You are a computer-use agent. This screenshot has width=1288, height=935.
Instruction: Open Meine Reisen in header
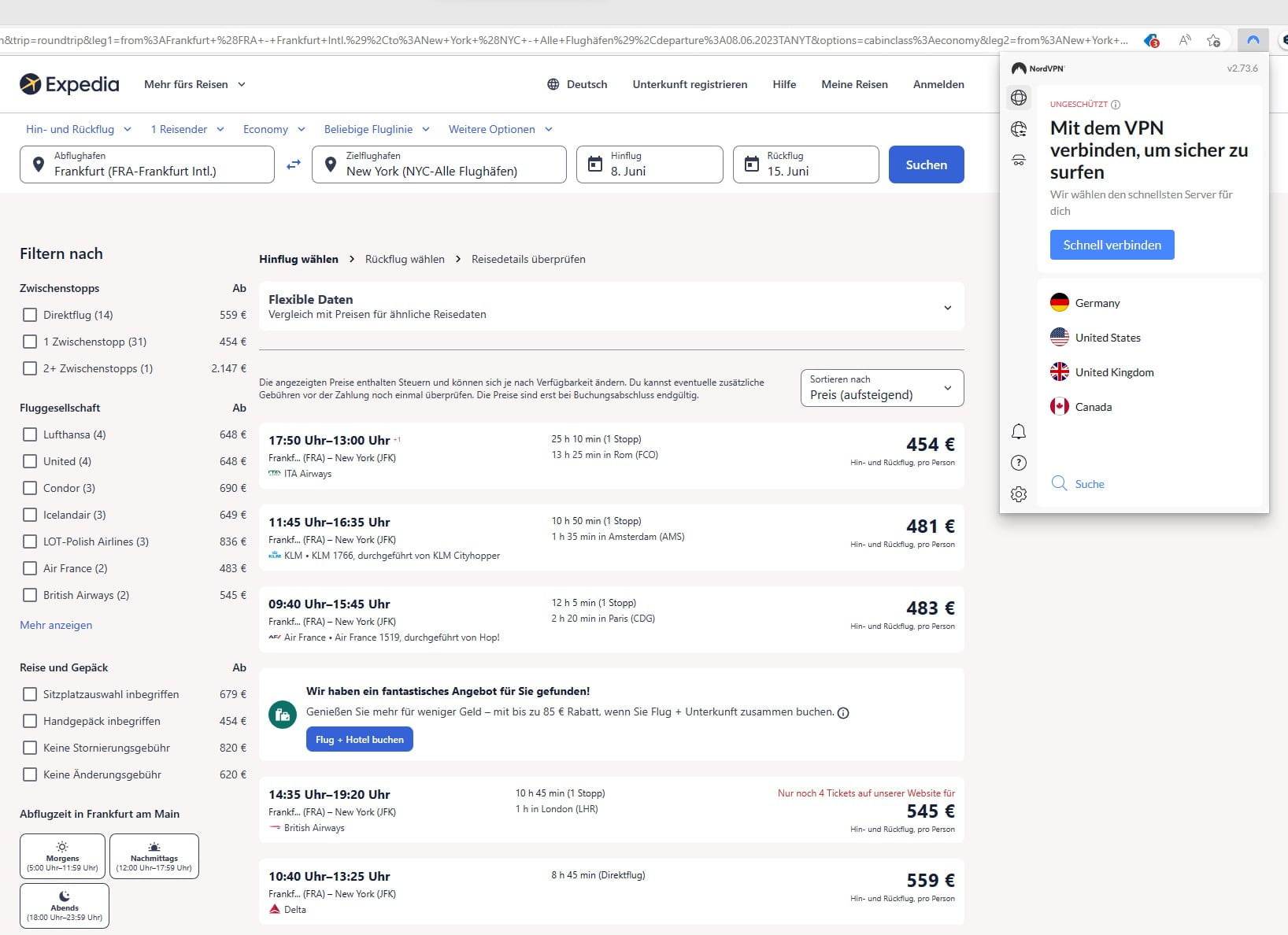pos(854,84)
